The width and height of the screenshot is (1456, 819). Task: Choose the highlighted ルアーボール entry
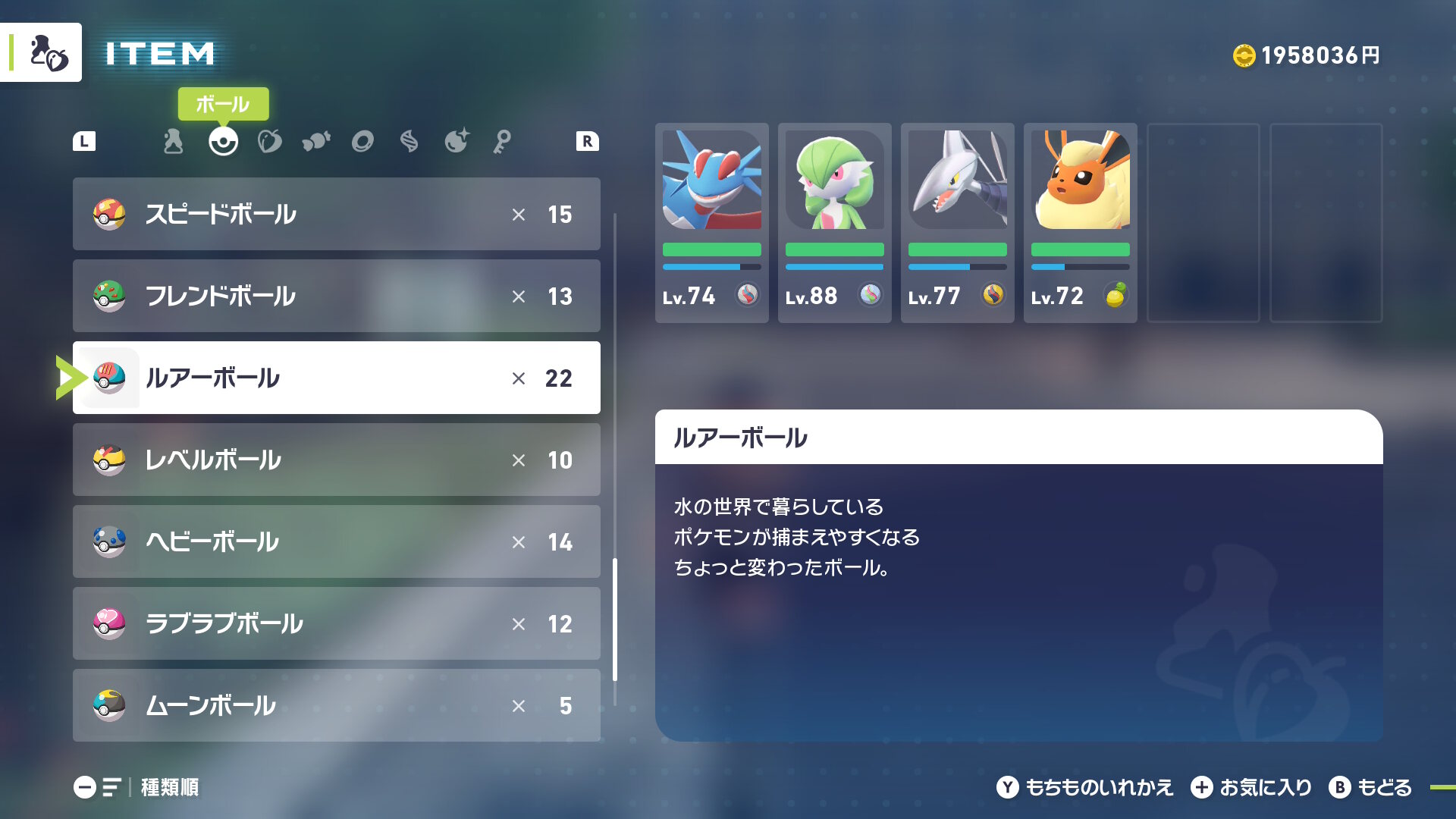[x=337, y=378]
